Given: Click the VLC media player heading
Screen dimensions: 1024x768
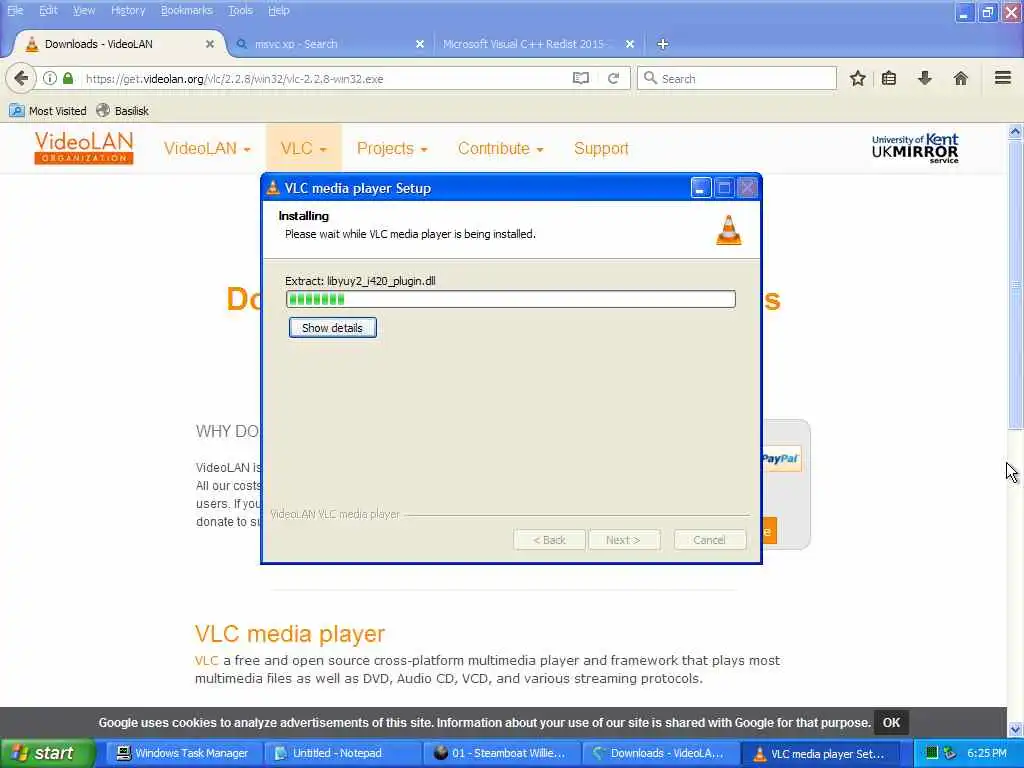Looking at the screenshot, I should pyautogui.click(x=290, y=633).
